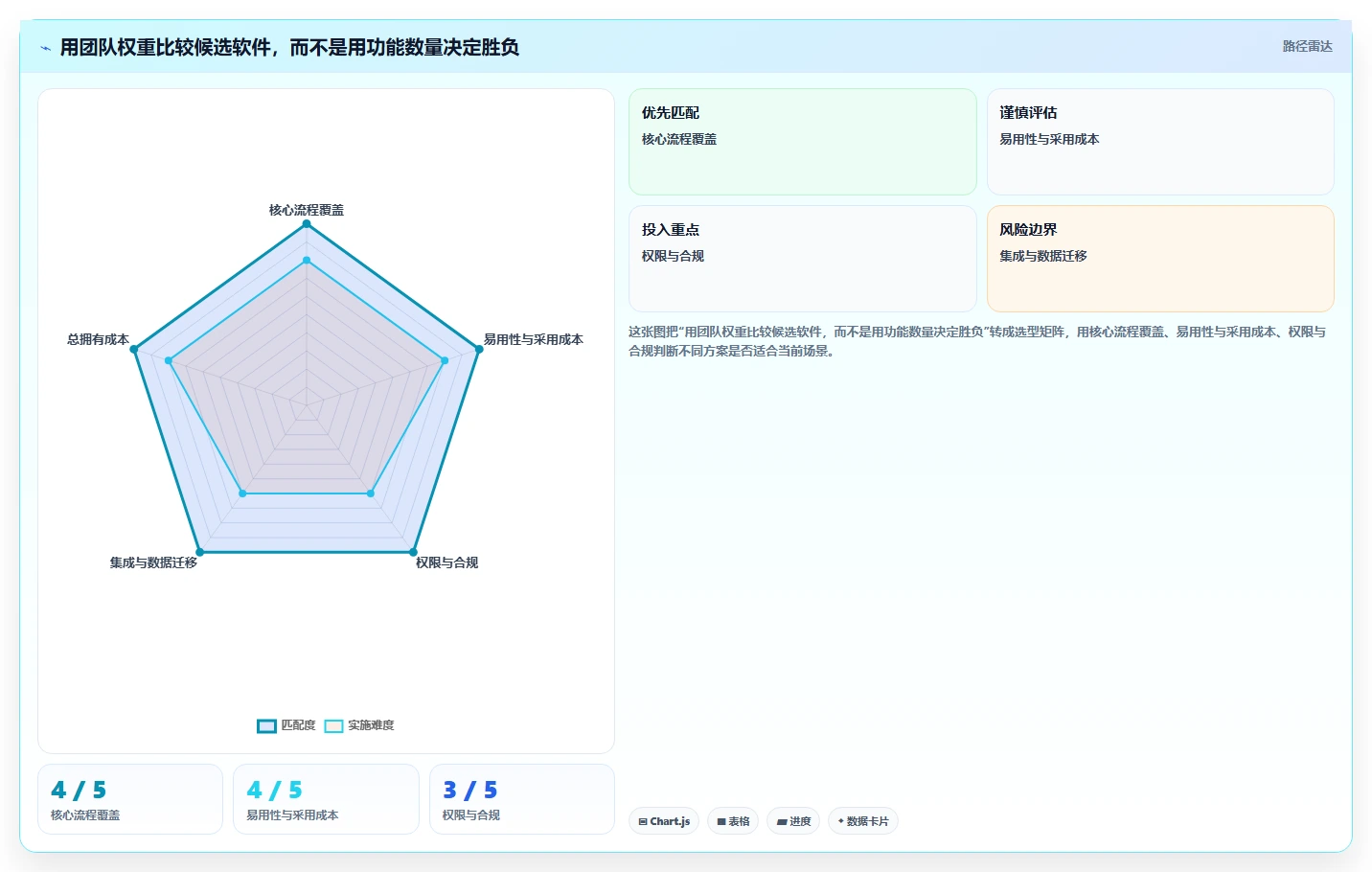This screenshot has width=1372, height=872.
Task: Click the header icon beside the title
Action: (45, 48)
